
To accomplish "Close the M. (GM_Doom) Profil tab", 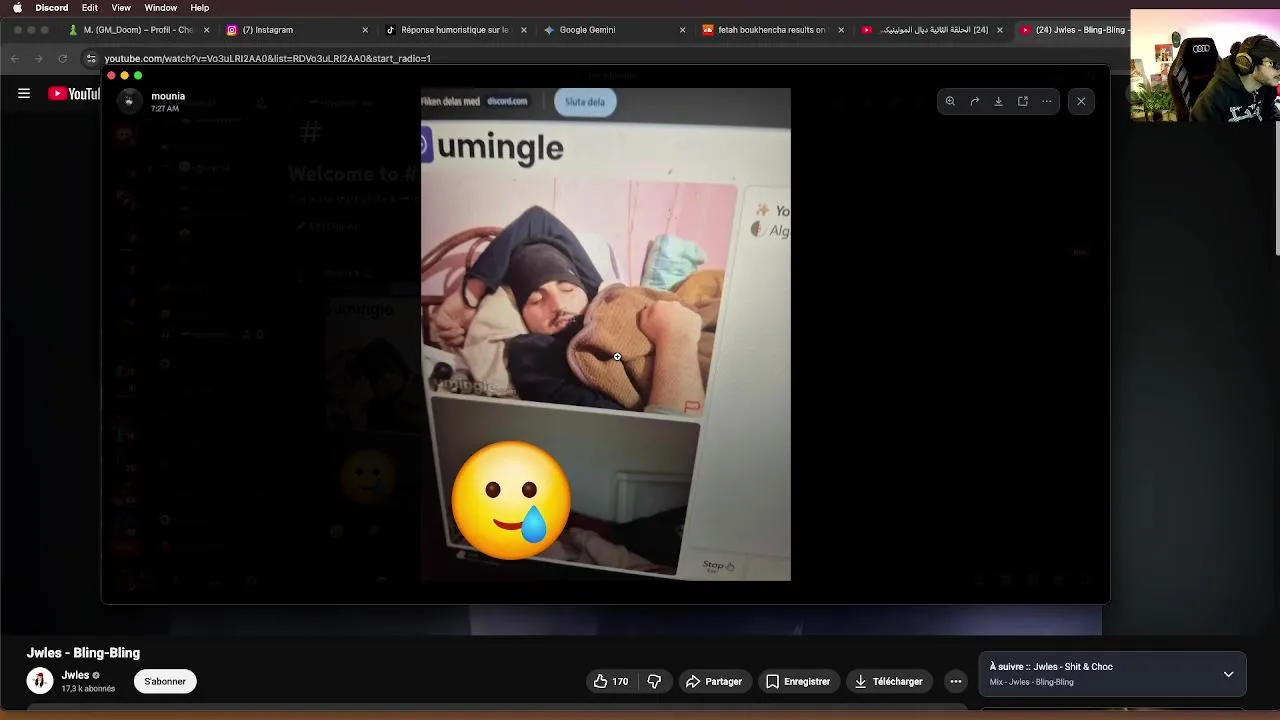I will point(207,30).
